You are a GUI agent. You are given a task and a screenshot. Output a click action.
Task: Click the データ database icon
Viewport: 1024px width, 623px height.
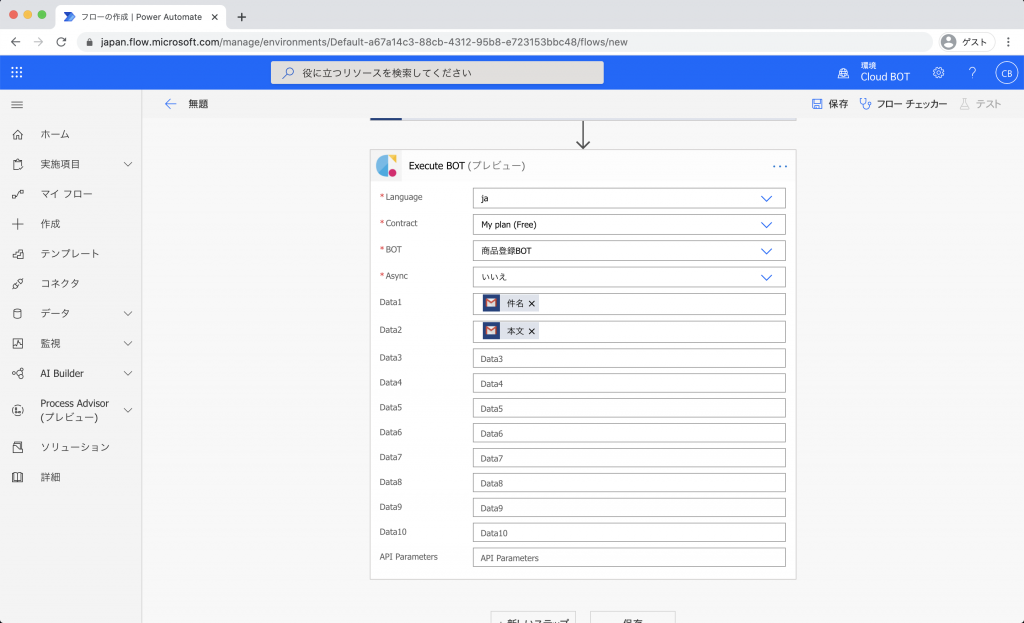[x=18, y=313]
